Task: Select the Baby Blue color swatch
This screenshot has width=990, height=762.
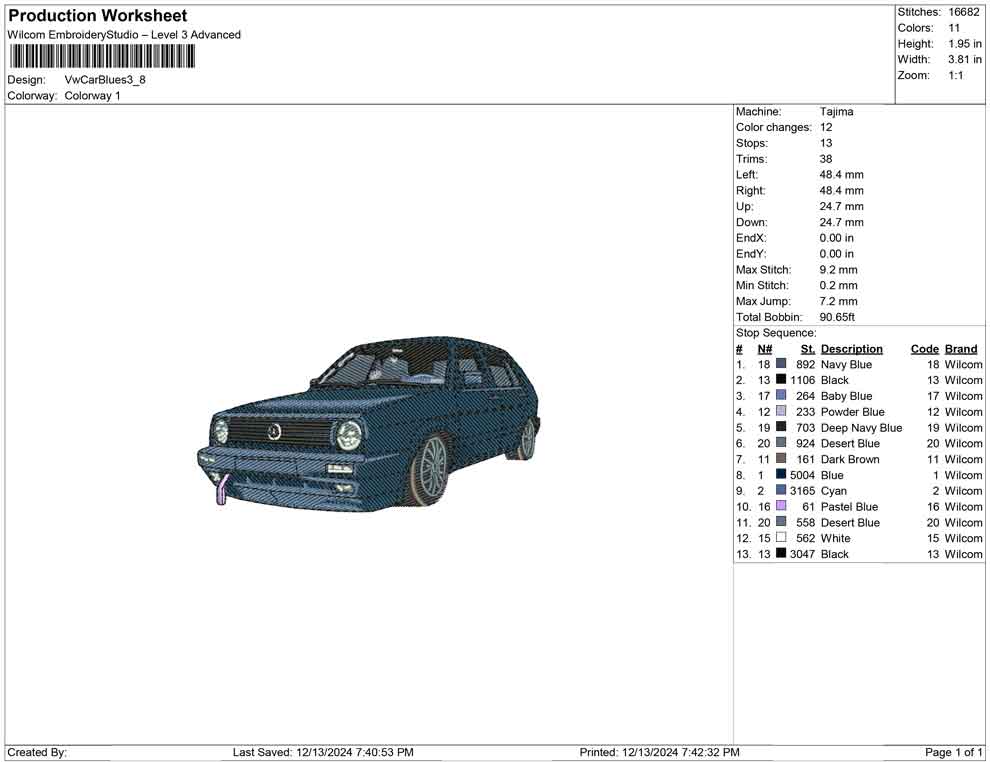Action: (x=781, y=396)
